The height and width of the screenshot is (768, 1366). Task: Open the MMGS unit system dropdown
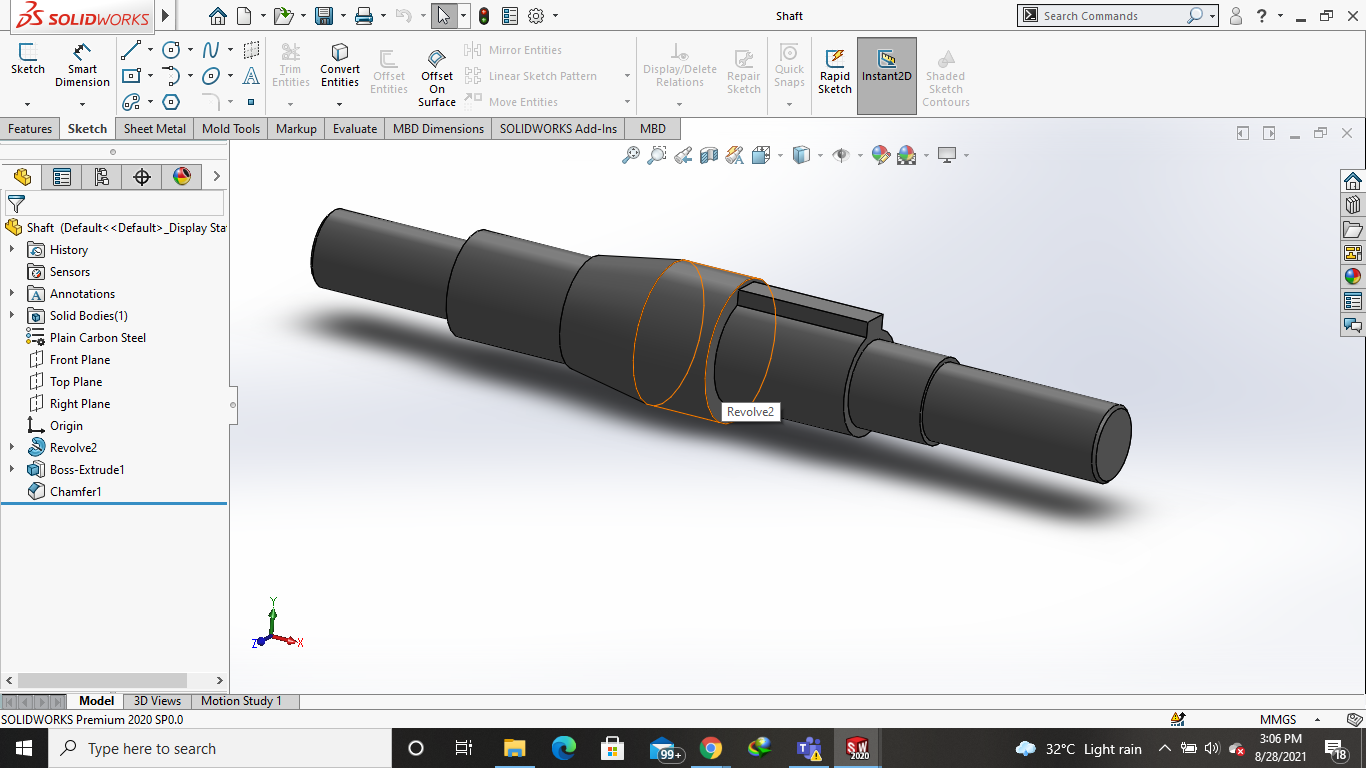point(1317,720)
